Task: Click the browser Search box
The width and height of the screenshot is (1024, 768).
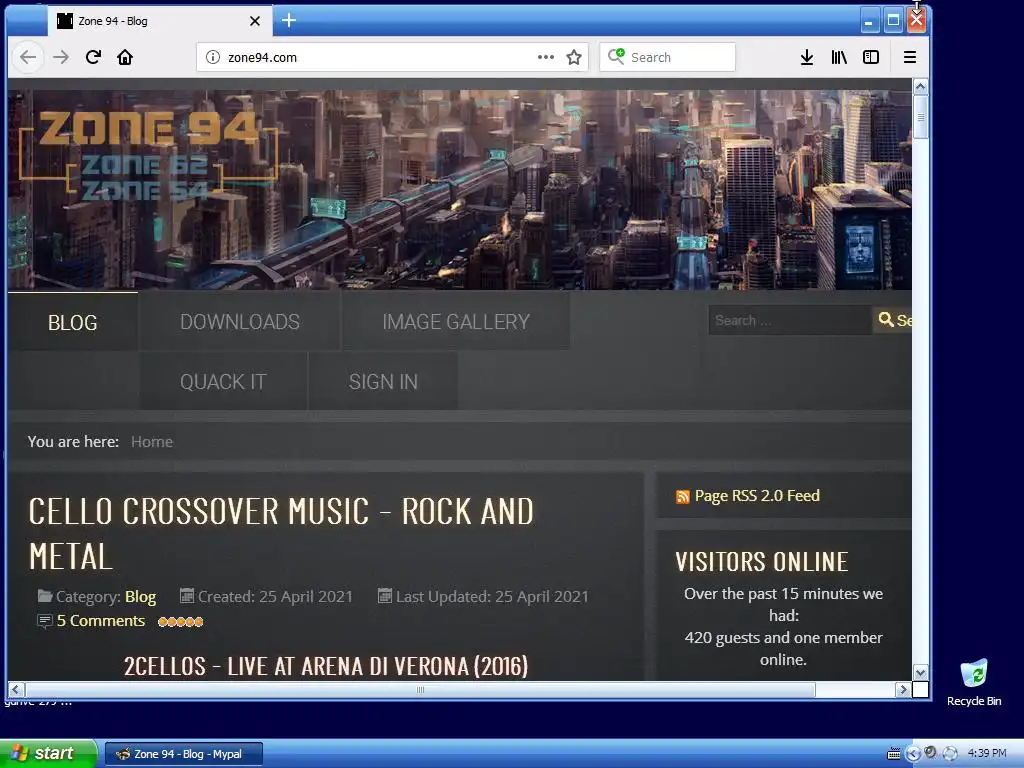Action: 667,57
